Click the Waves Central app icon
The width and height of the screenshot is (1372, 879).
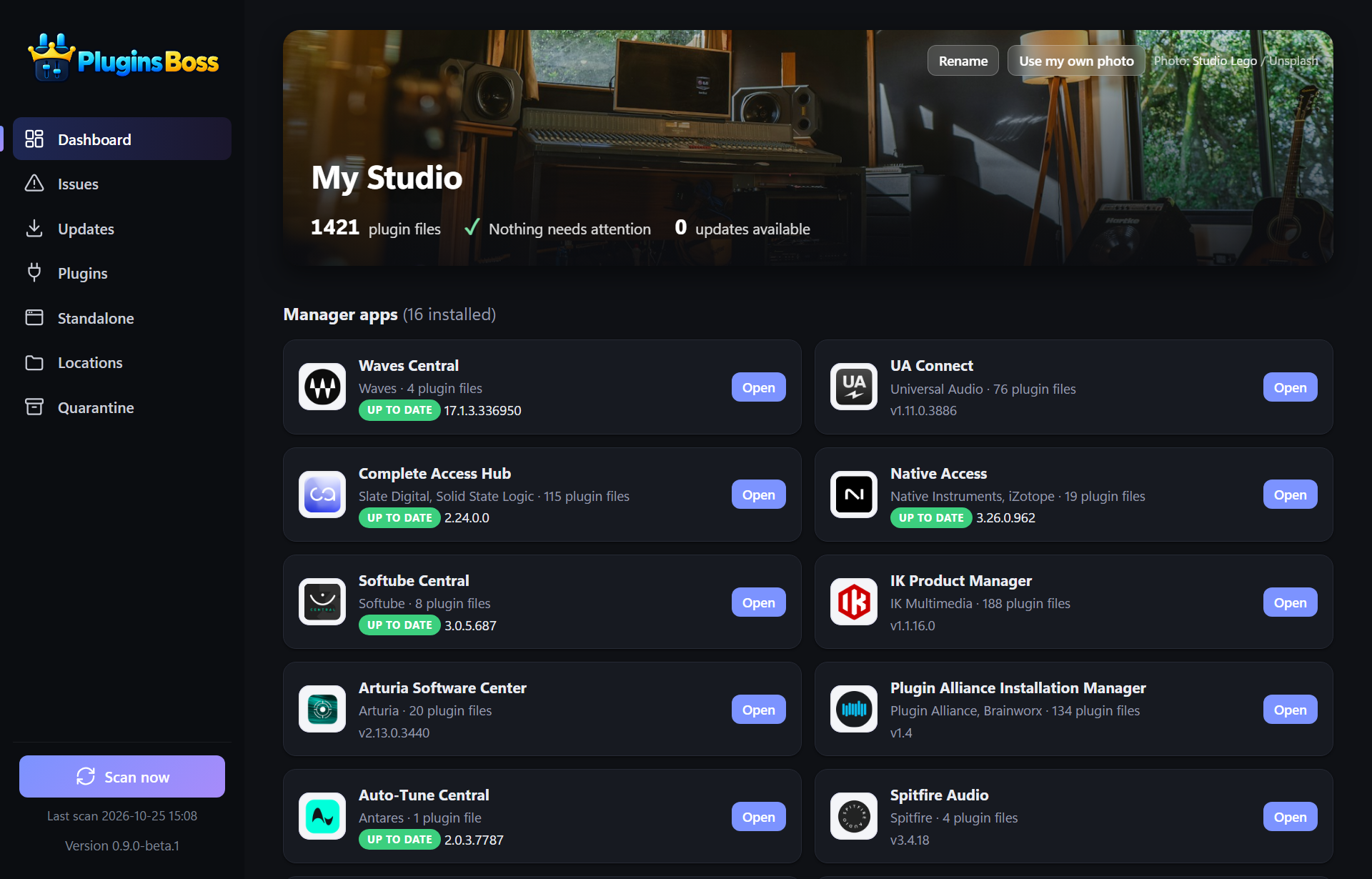(322, 387)
